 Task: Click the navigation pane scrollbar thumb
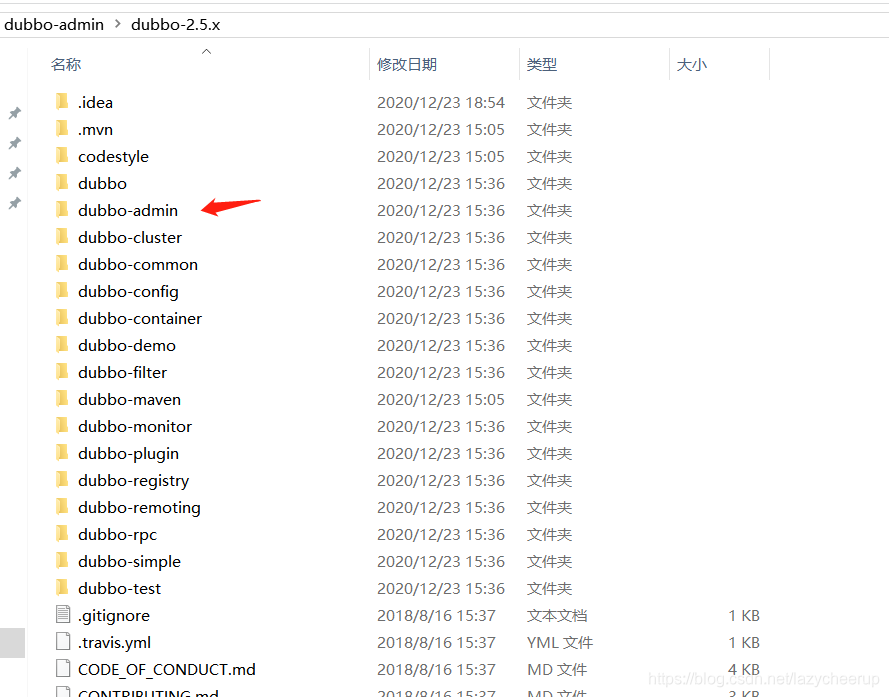tap(12, 643)
